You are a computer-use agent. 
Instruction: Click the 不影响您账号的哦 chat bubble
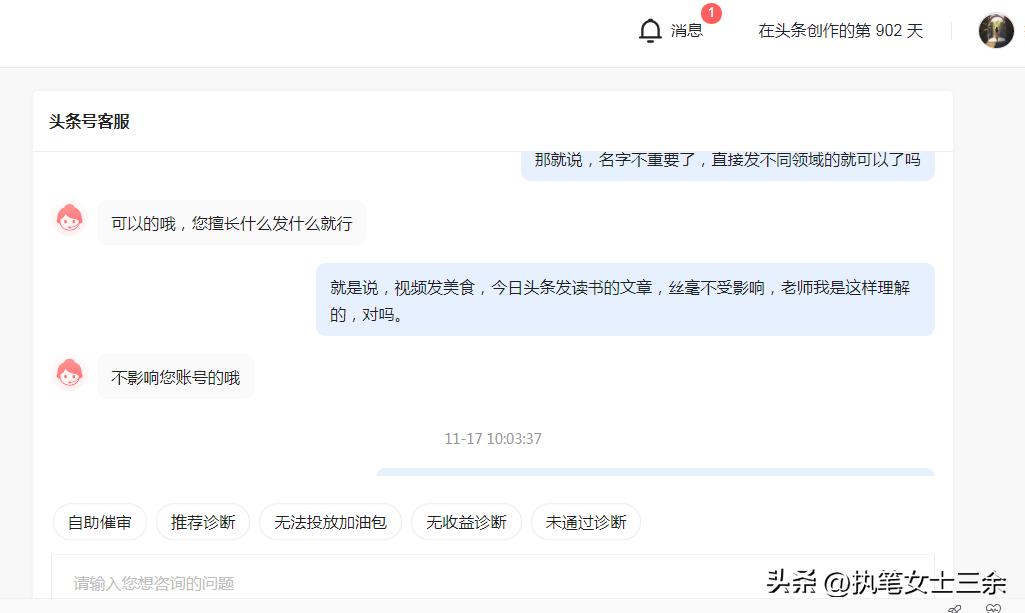tap(175, 376)
